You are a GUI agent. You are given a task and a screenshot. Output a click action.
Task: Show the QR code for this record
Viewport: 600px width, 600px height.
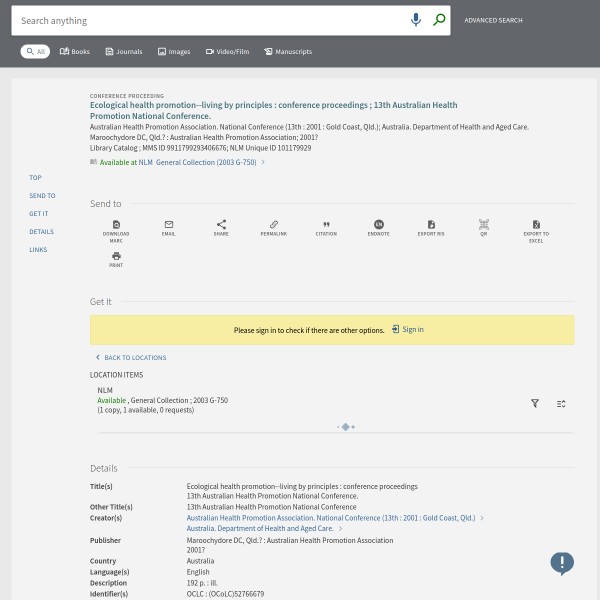coord(483,225)
